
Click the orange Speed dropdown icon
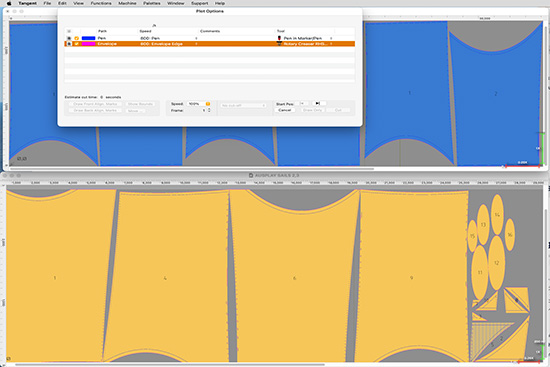coord(208,104)
